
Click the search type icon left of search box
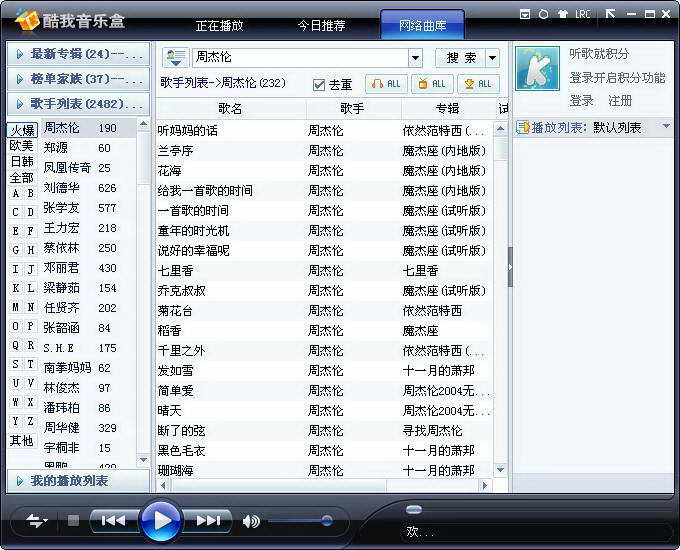click(175, 57)
